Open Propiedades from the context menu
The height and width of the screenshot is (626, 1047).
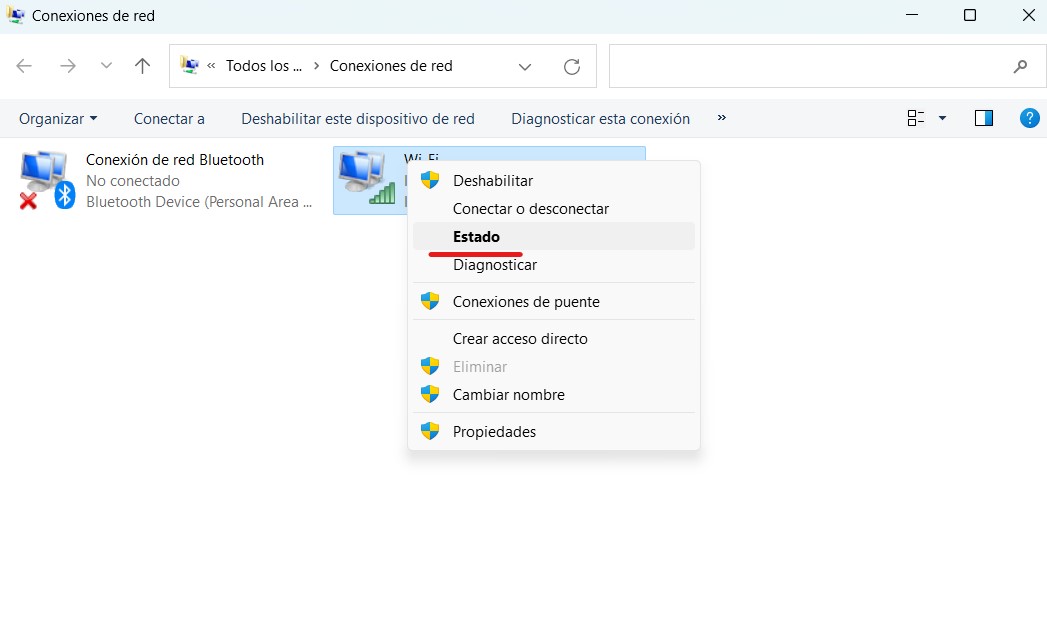pyautogui.click(x=494, y=431)
